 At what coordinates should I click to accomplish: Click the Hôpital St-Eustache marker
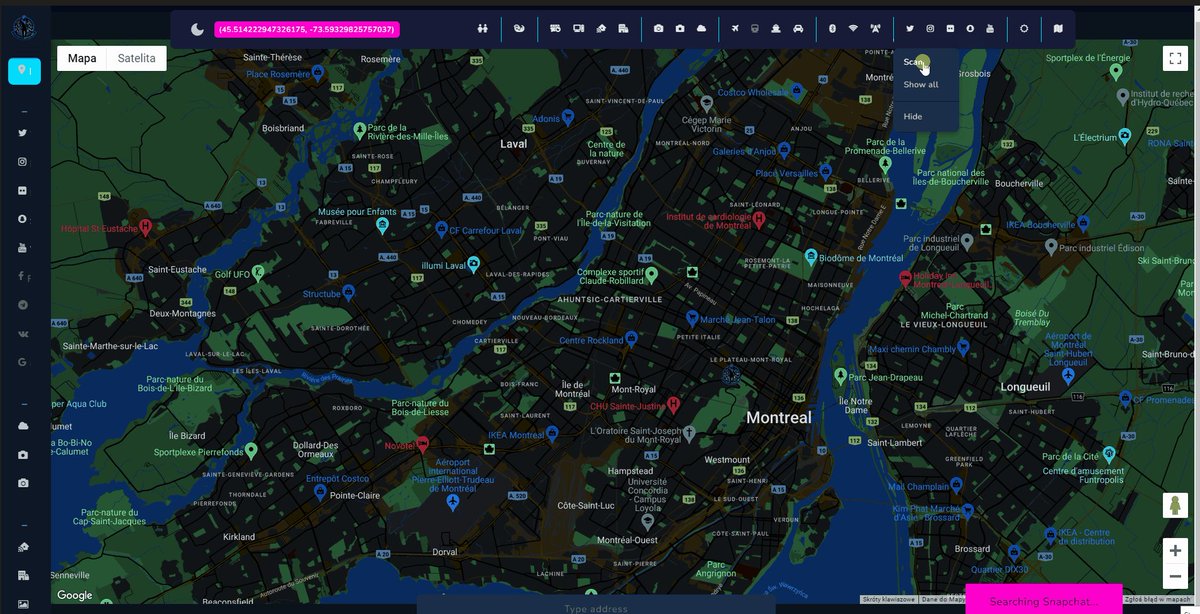coord(145,227)
